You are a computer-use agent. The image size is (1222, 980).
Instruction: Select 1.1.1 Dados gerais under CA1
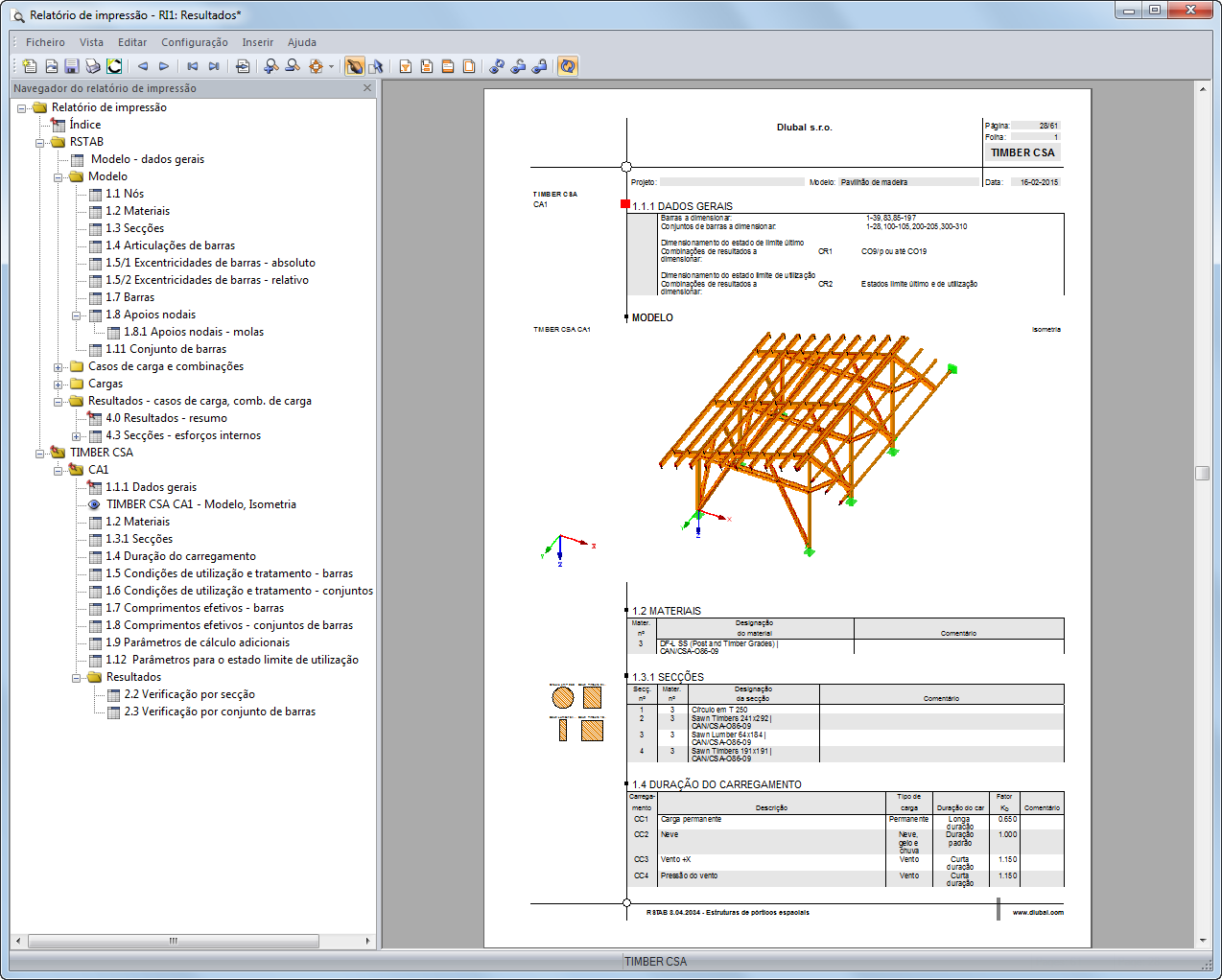(151, 487)
